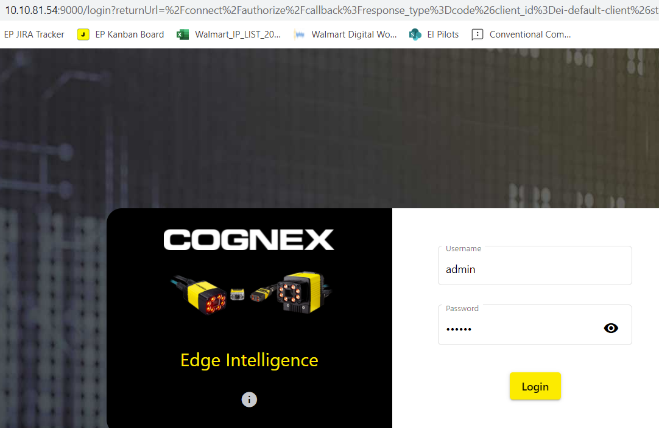Click the barcode reader devices image
Image resolution: width=659 pixels, height=428 pixels.
(251, 293)
